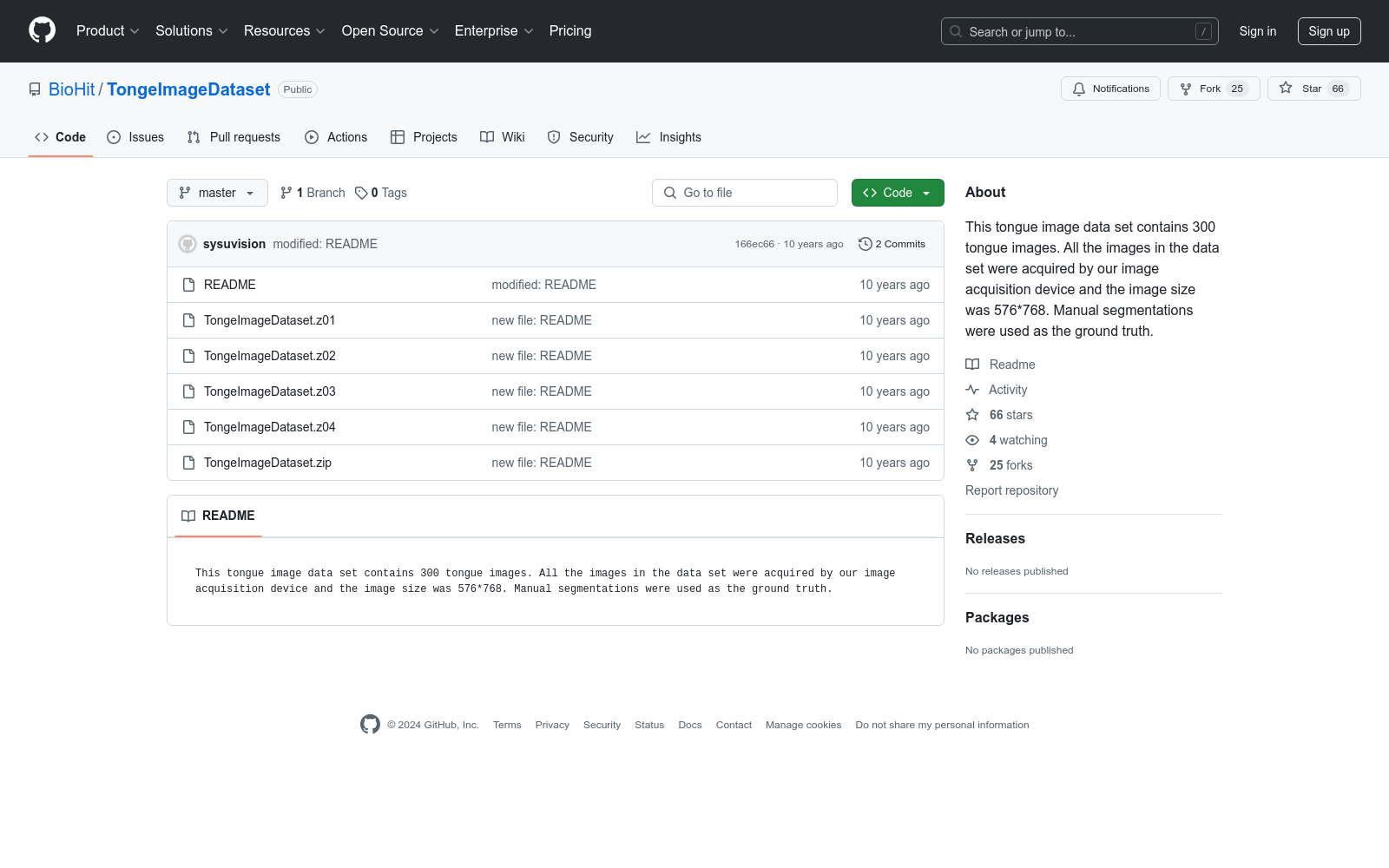Click file icon beside TongeImageDataset.z02
Screen dimensions: 1389x868
click(188, 356)
